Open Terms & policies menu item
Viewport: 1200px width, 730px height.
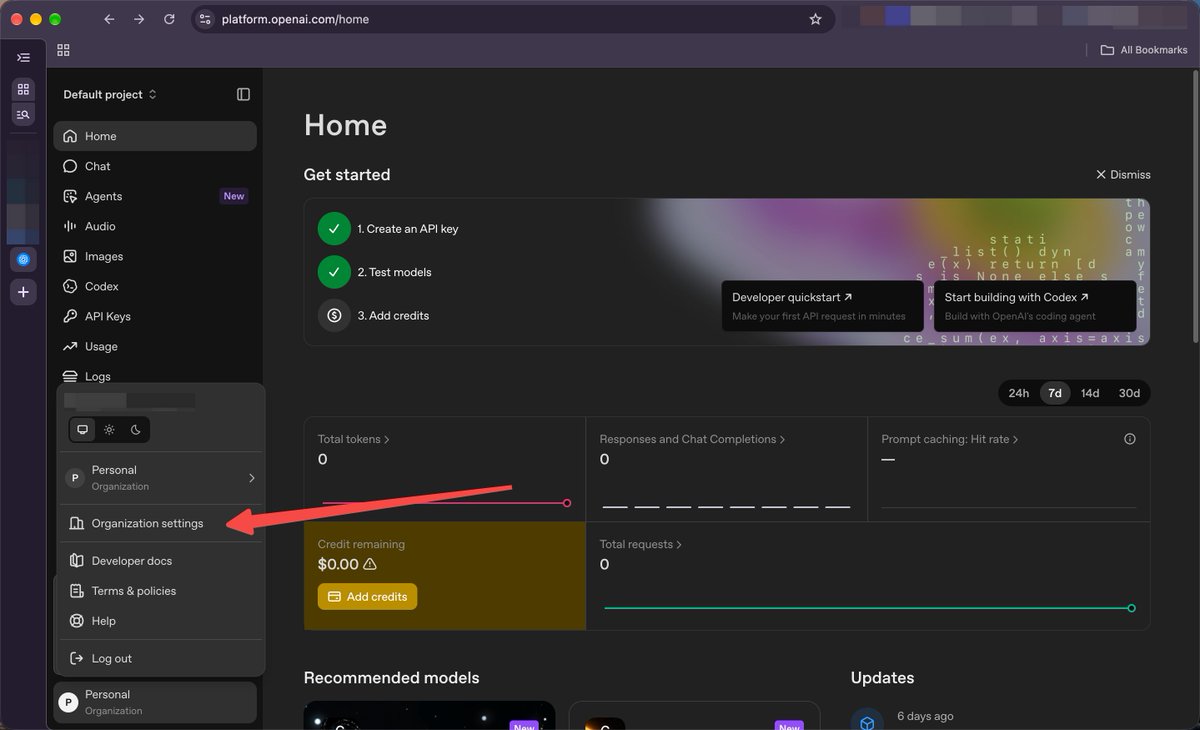[160, 591]
